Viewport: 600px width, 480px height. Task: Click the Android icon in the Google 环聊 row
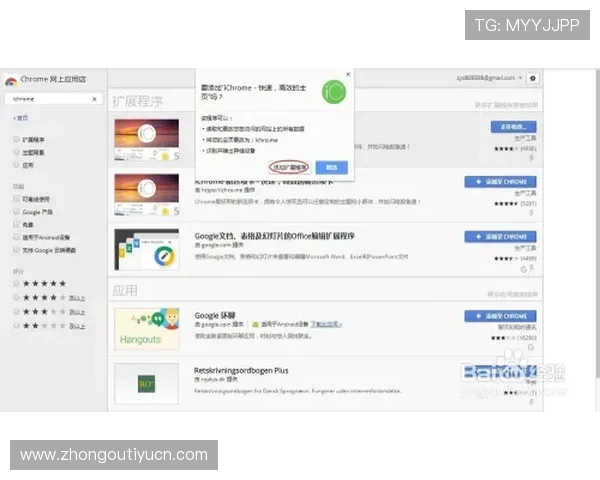click(x=255, y=325)
